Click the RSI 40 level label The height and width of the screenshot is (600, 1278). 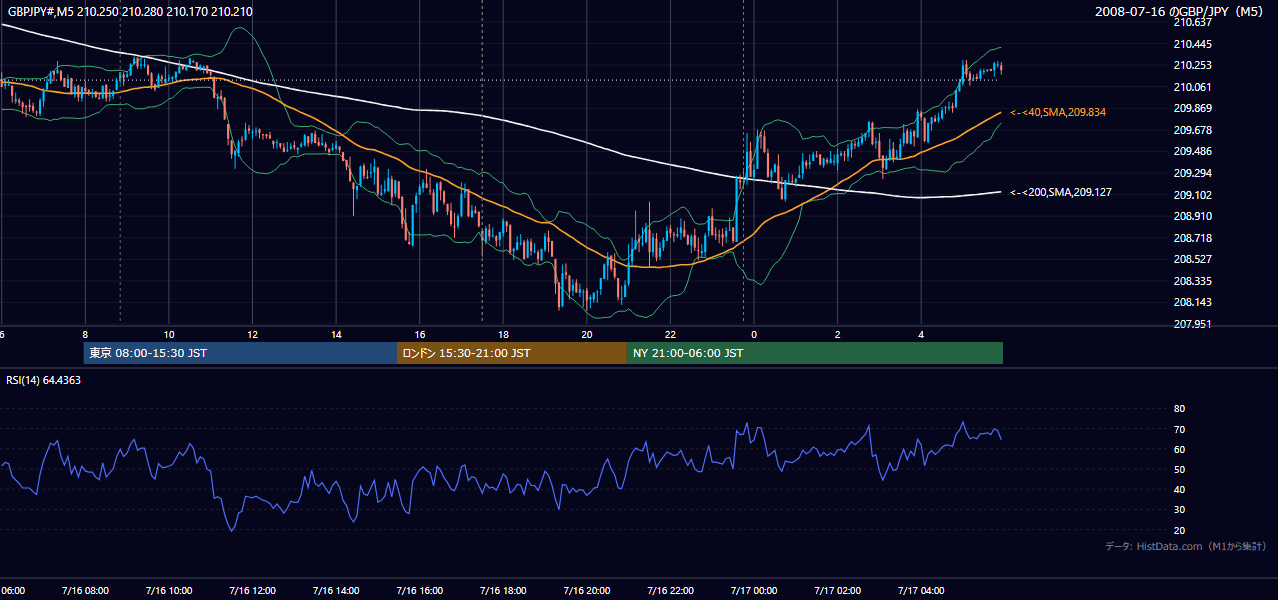pyautogui.click(x=1179, y=490)
